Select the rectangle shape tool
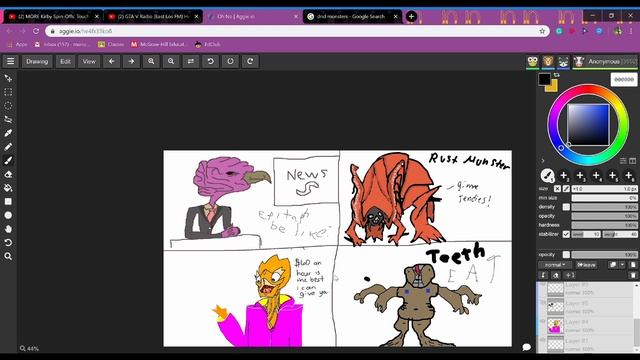 pos(8,201)
